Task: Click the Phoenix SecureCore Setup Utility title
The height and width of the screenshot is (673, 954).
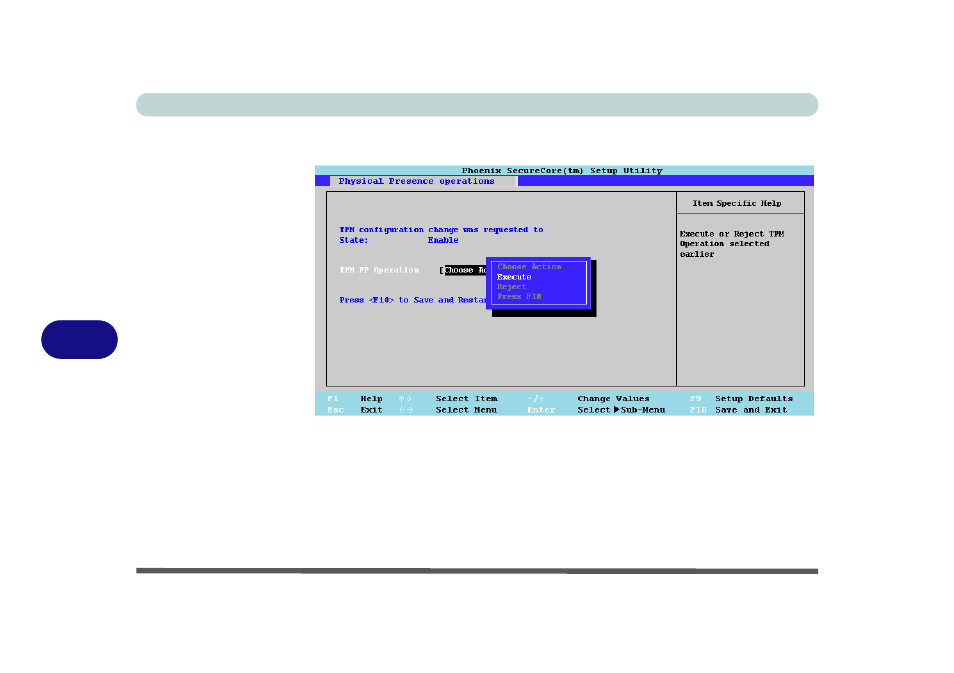Action: point(562,171)
